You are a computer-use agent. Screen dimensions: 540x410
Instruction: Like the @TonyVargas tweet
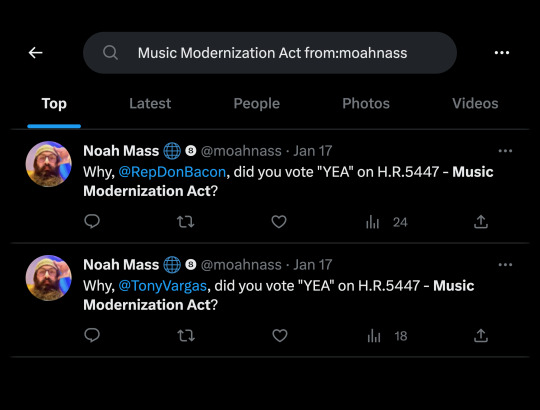280,336
